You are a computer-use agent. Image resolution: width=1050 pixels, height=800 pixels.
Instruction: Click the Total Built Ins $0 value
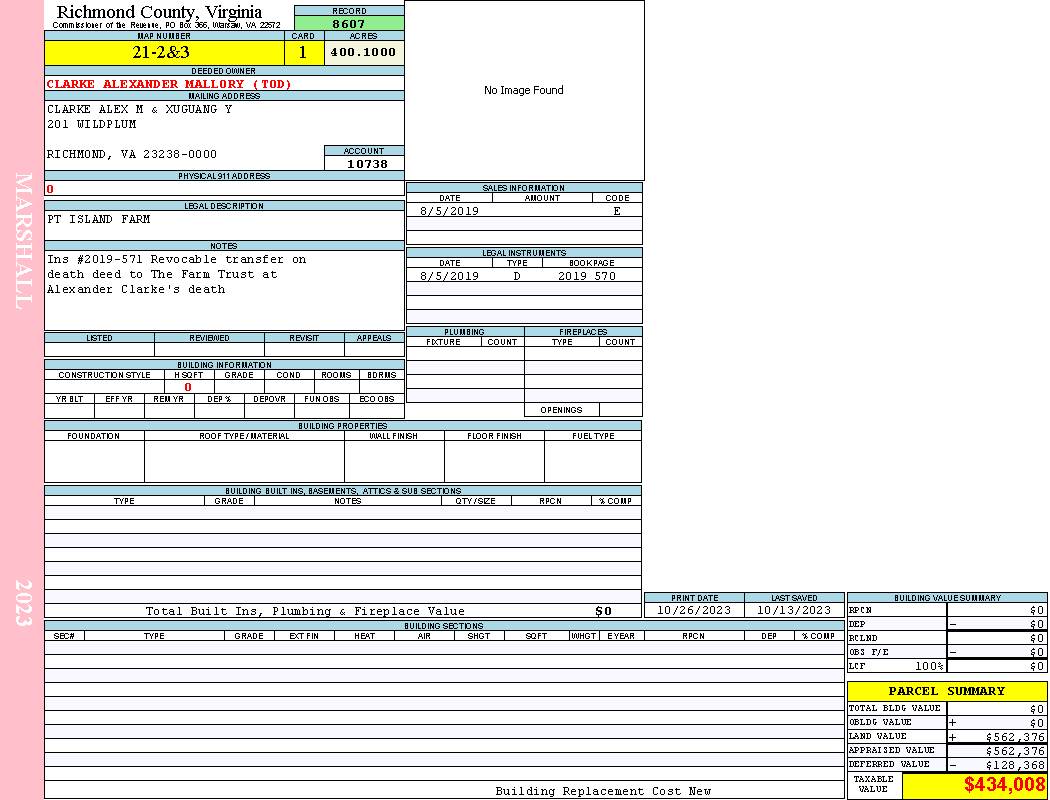pos(603,611)
